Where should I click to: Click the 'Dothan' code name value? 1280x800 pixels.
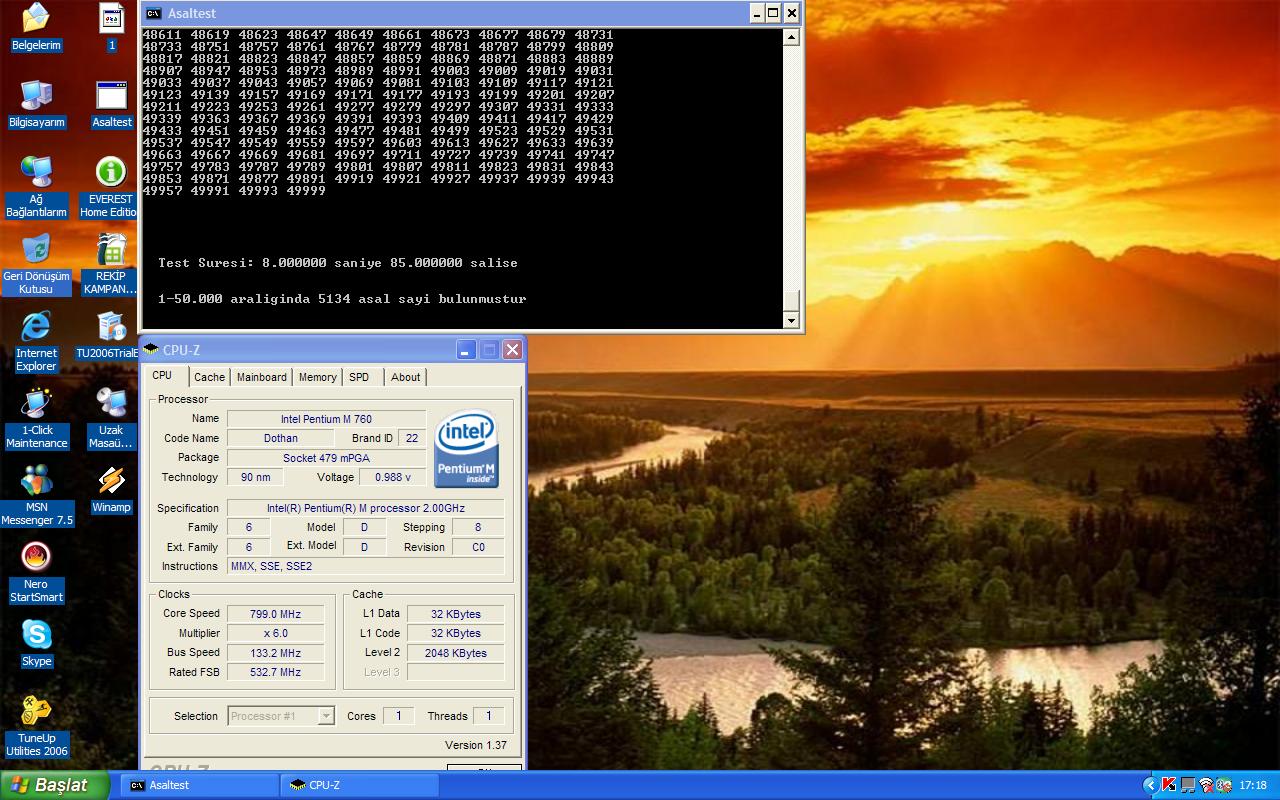click(x=281, y=438)
